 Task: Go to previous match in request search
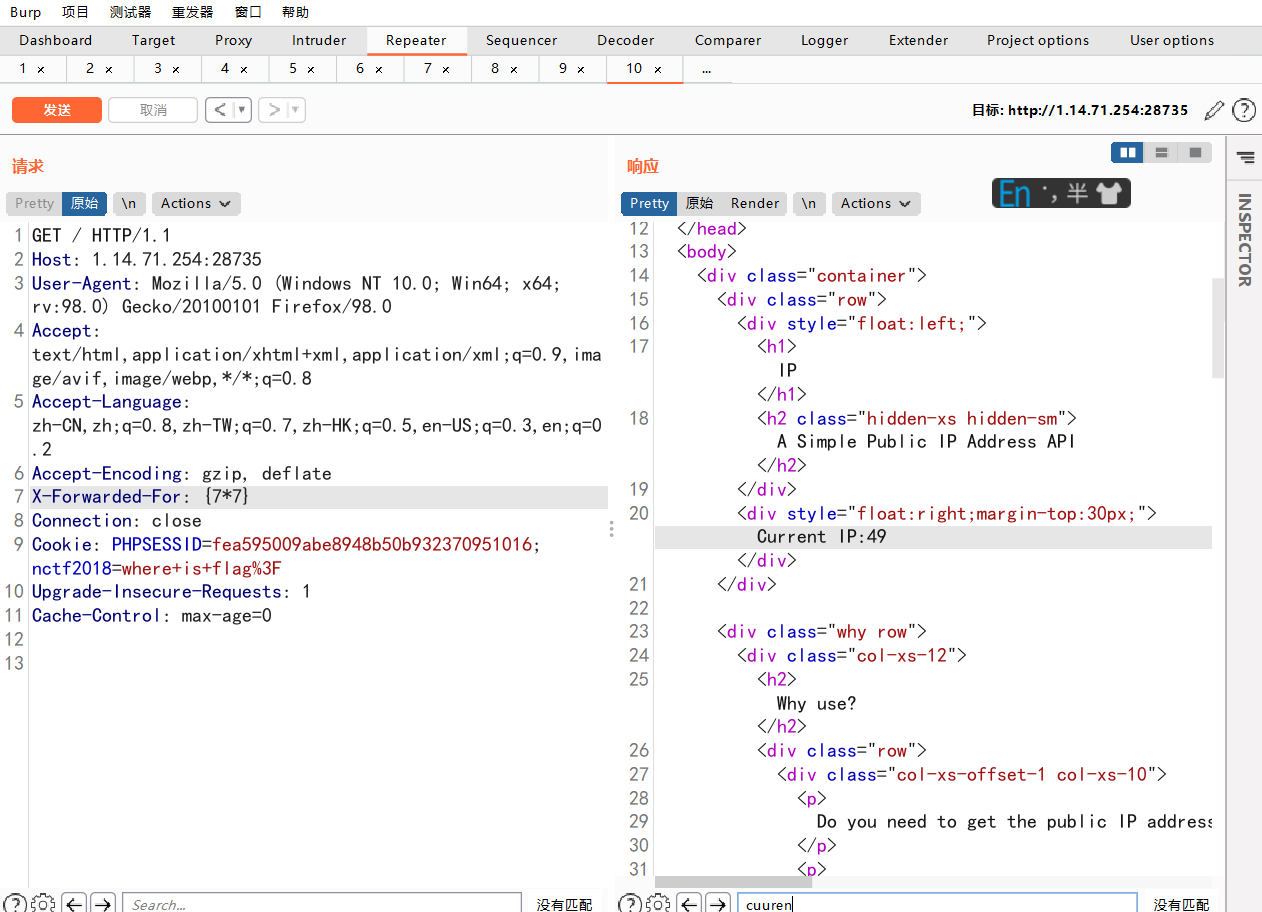tap(75, 904)
